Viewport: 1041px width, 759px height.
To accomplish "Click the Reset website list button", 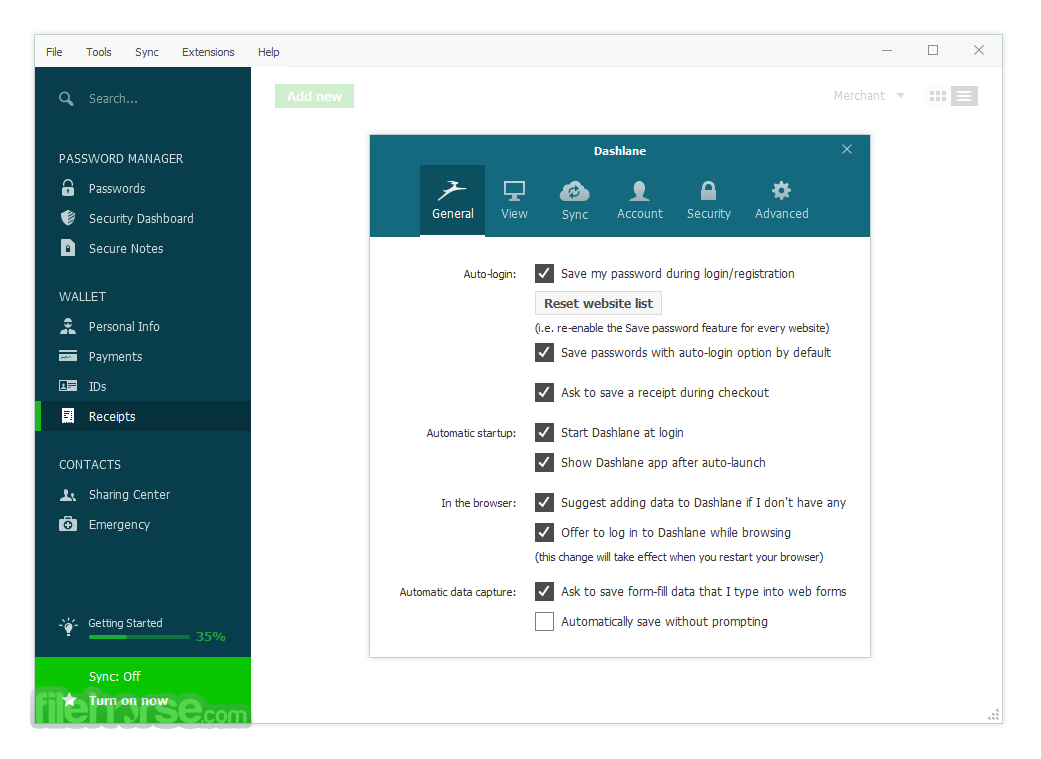I will (x=598, y=303).
